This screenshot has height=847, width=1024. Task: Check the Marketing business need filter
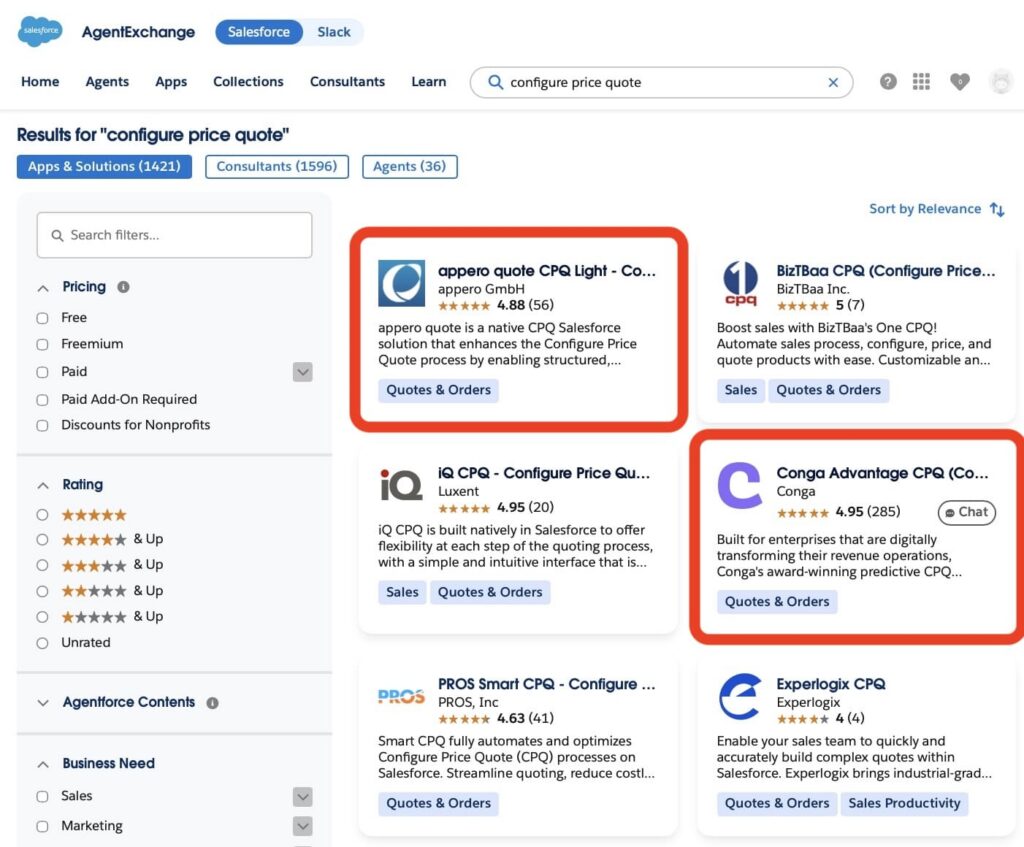point(42,827)
